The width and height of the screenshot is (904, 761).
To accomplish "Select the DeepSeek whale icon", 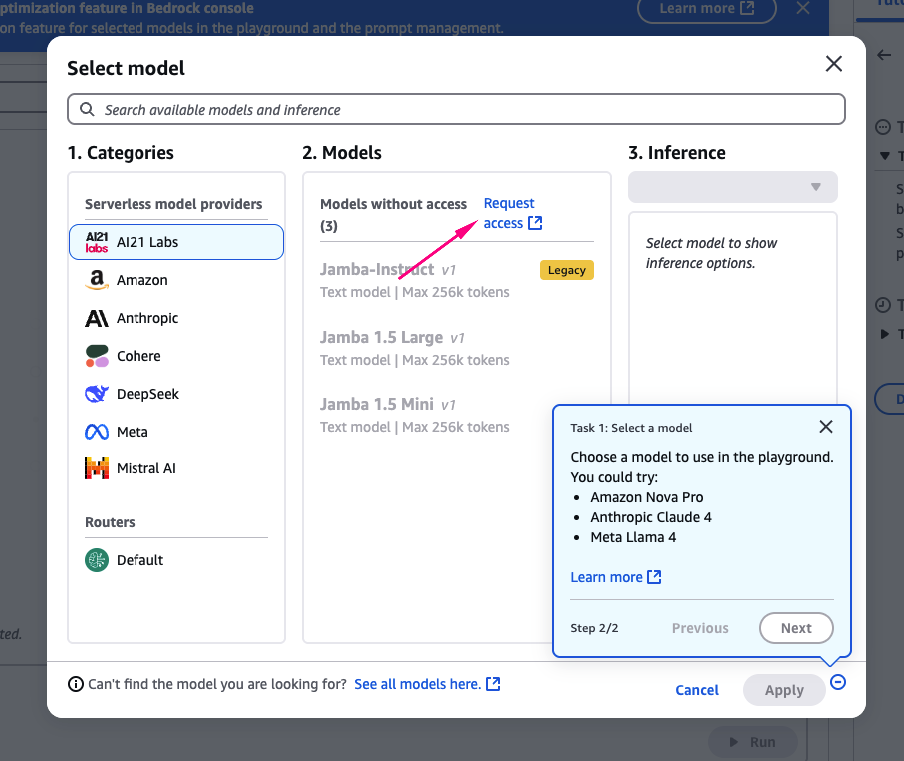I will click(97, 394).
